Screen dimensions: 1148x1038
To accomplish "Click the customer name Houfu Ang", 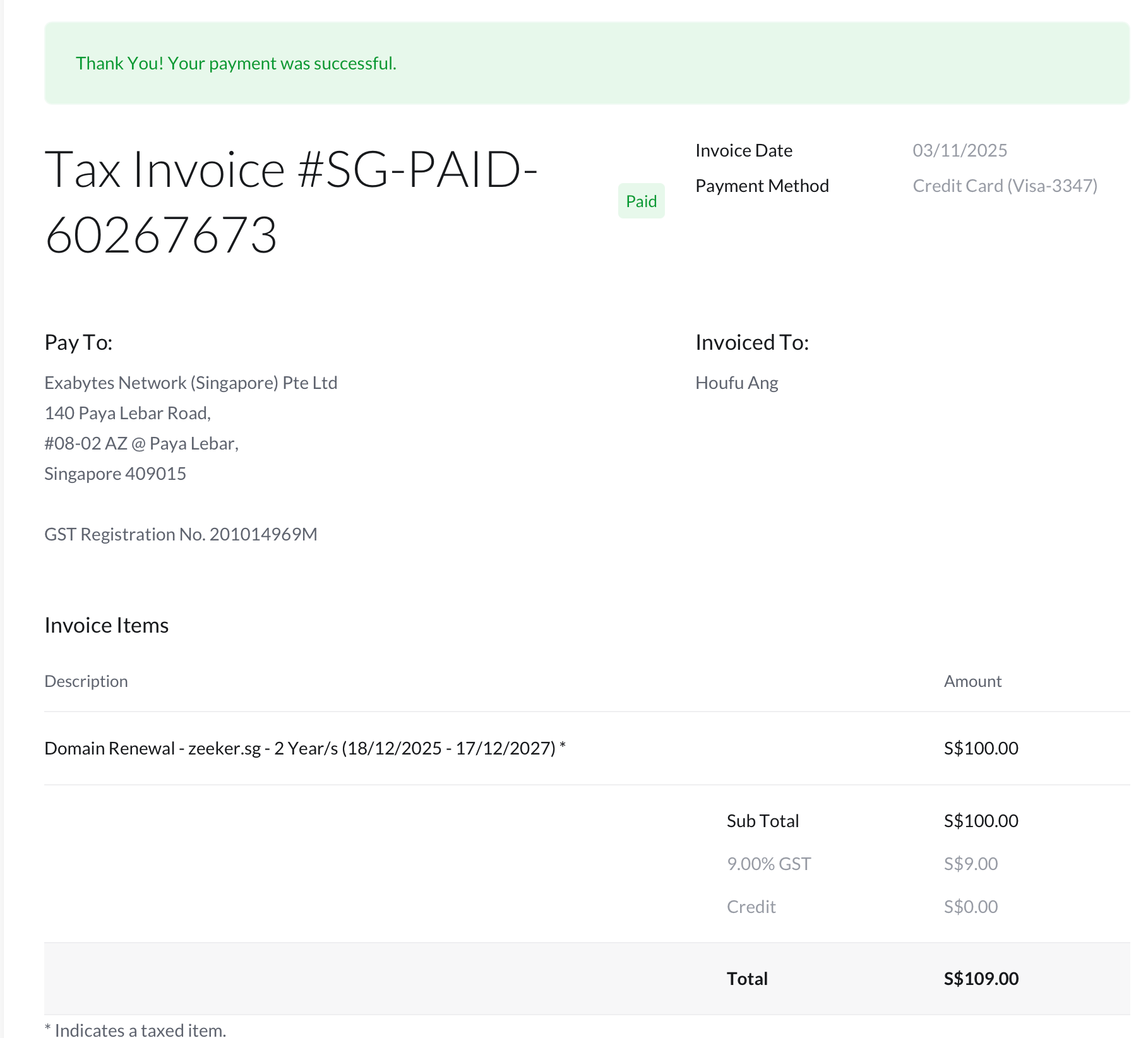I will (736, 383).
